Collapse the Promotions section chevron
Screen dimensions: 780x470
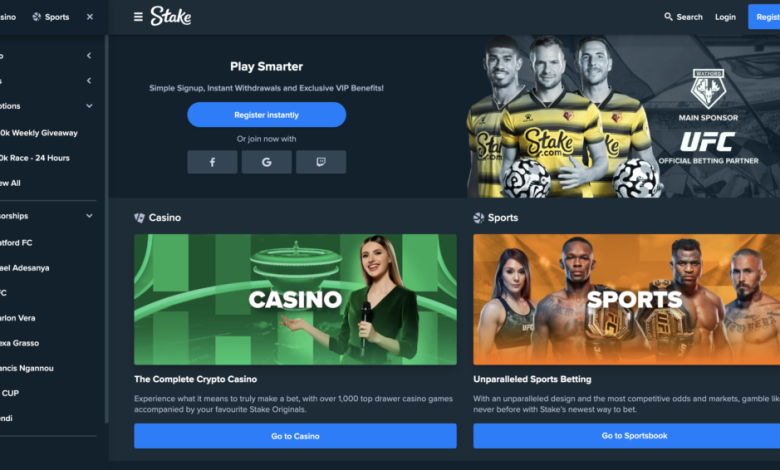click(89, 106)
